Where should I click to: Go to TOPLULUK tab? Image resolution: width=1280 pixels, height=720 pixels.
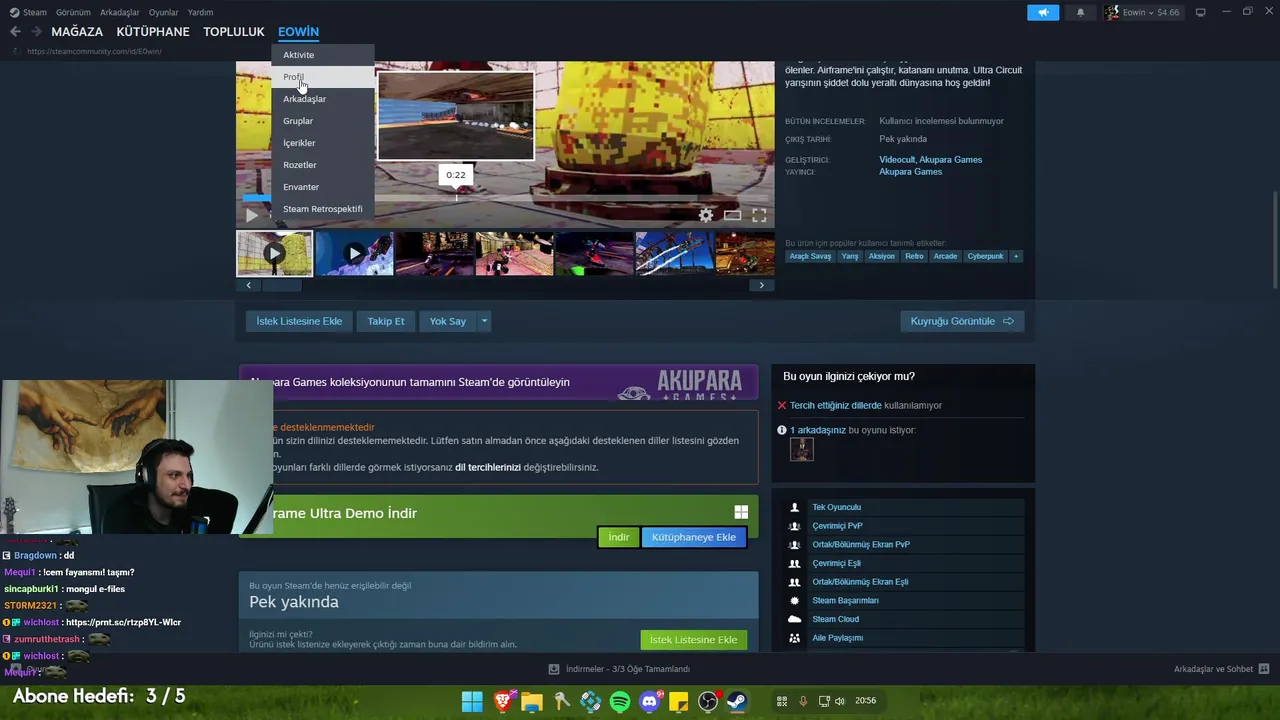(x=234, y=32)
